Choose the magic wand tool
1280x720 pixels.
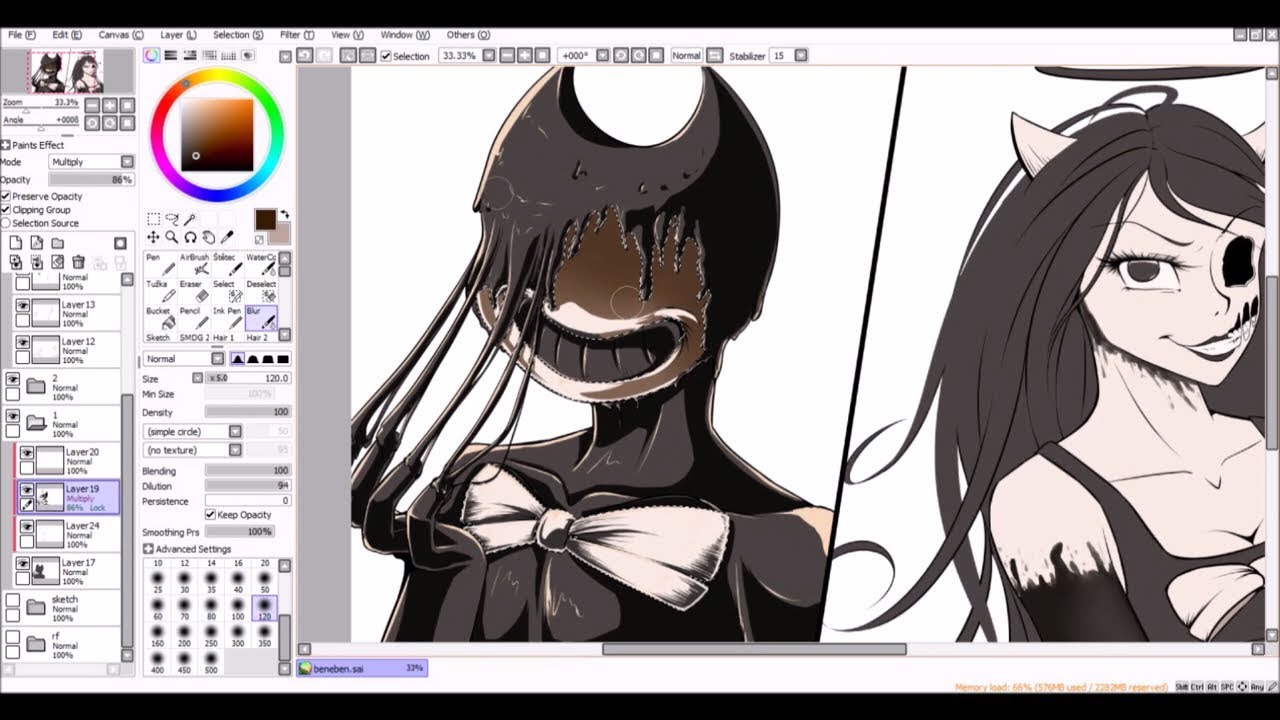point(190,219)
